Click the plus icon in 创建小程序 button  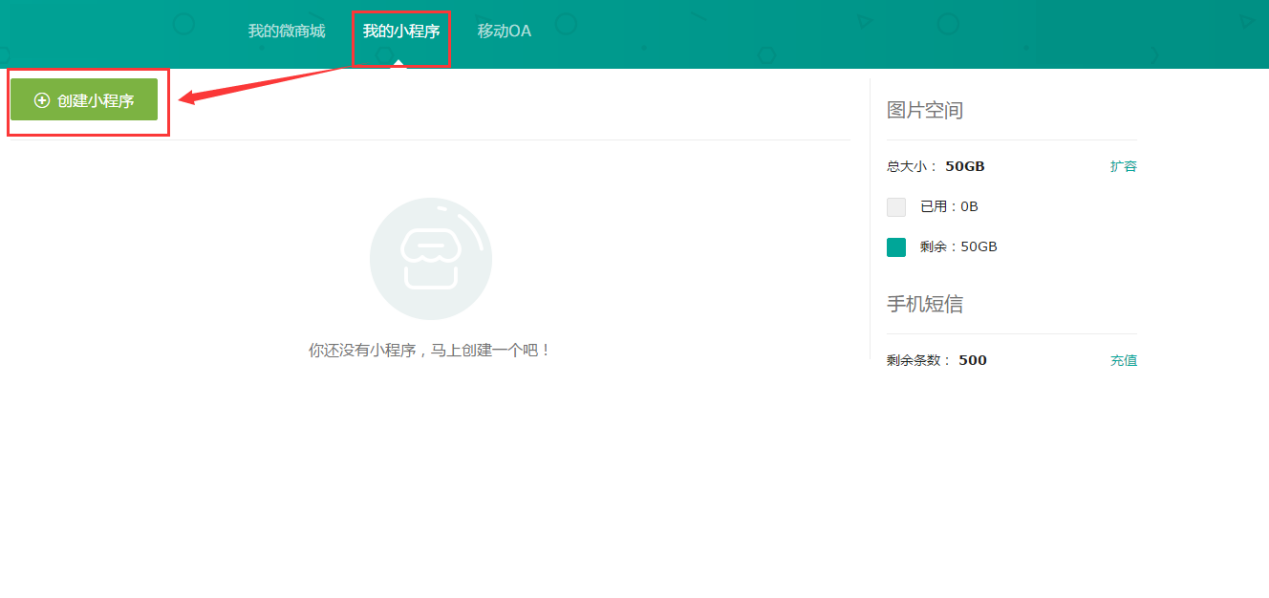[42, 100]
